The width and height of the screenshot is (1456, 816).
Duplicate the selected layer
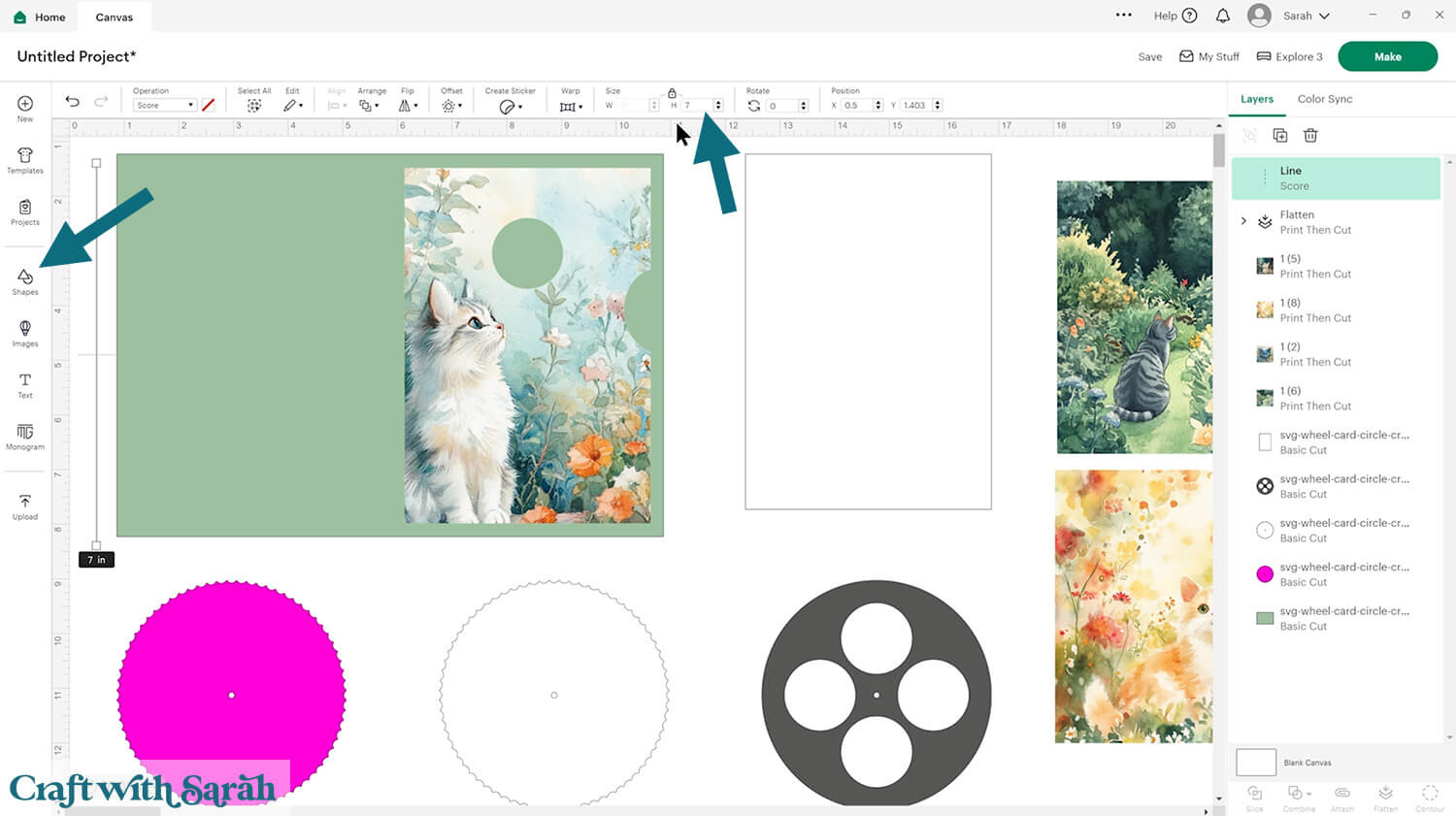tap(1280, 136)
